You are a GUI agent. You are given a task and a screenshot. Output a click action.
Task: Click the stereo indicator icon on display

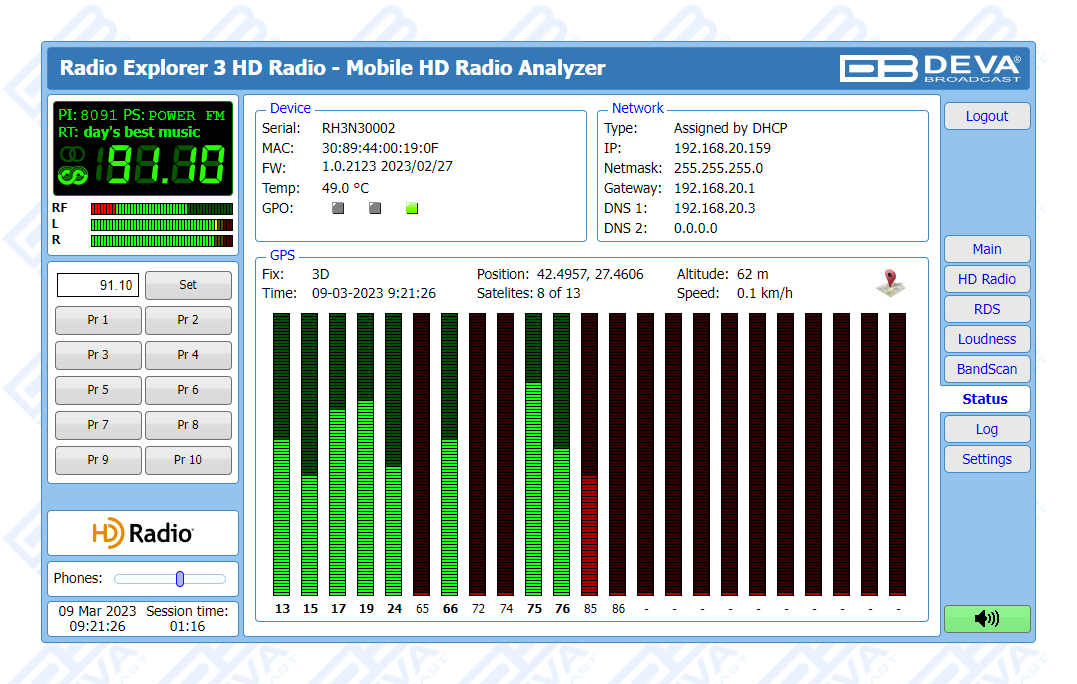(x=73, y=155)
